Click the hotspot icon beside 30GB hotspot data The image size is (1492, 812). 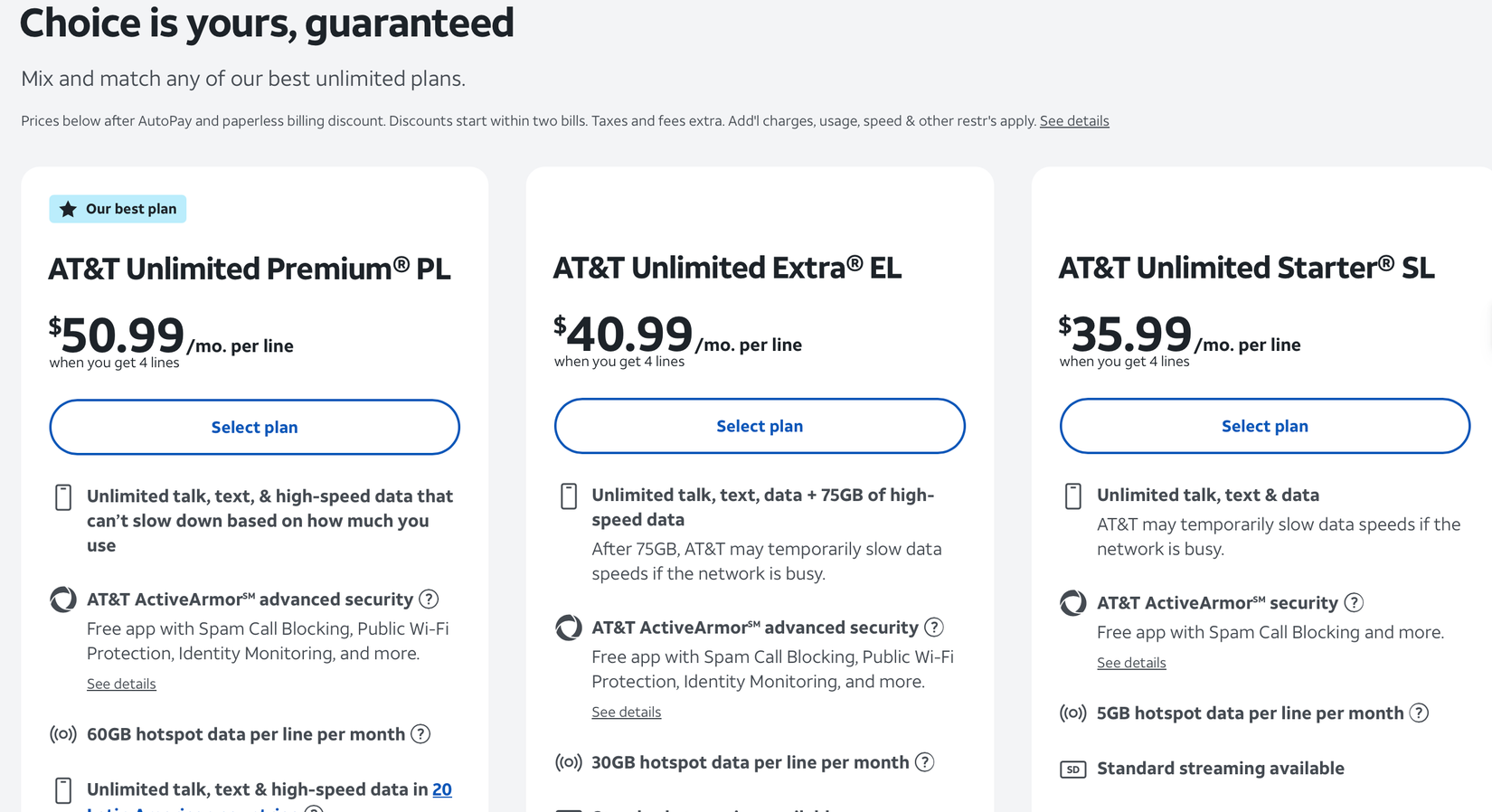tap(568, 762)
